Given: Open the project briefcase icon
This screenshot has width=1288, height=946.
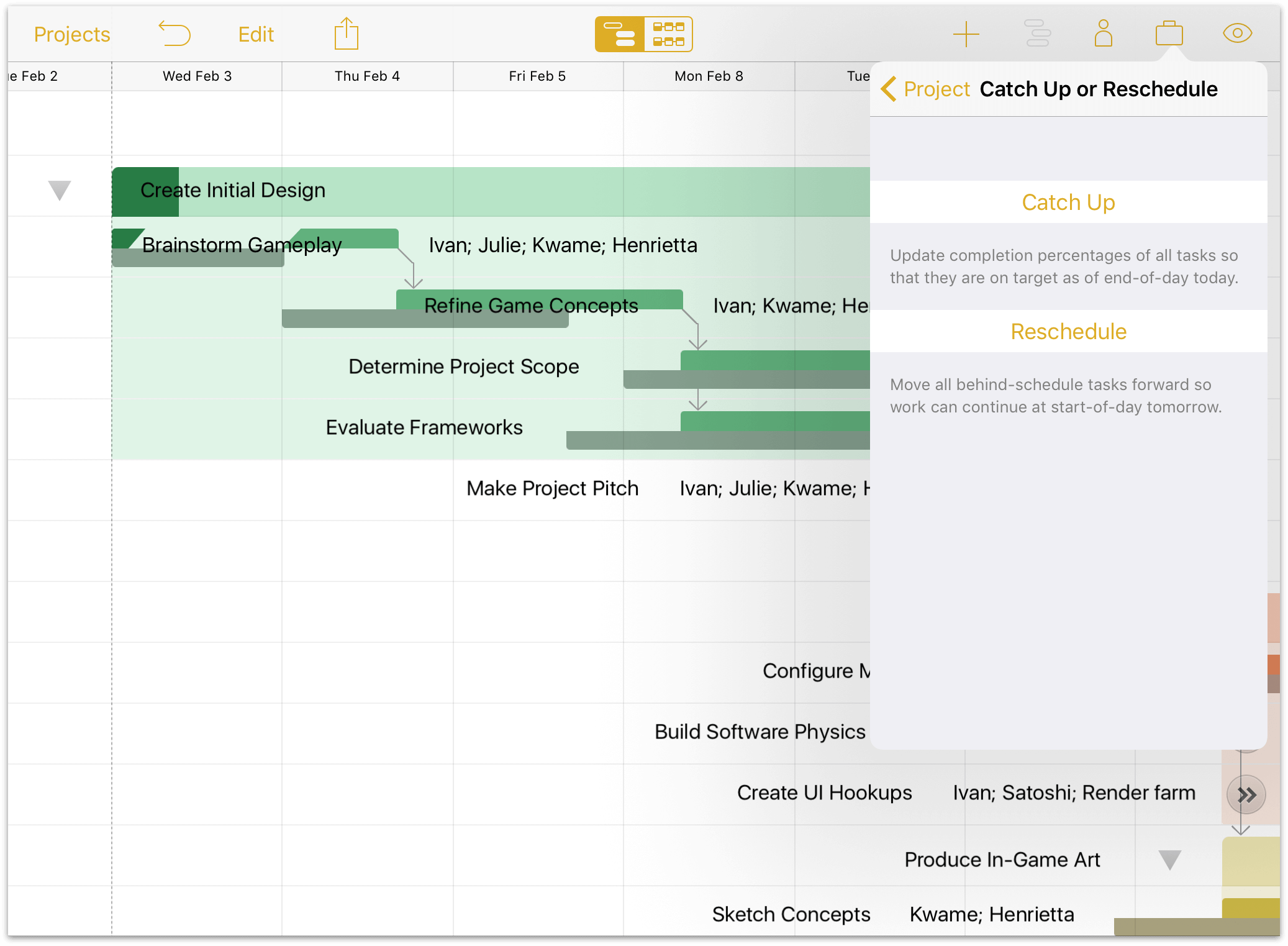Looking at the screenshot, I should [x=1169, y=34].
